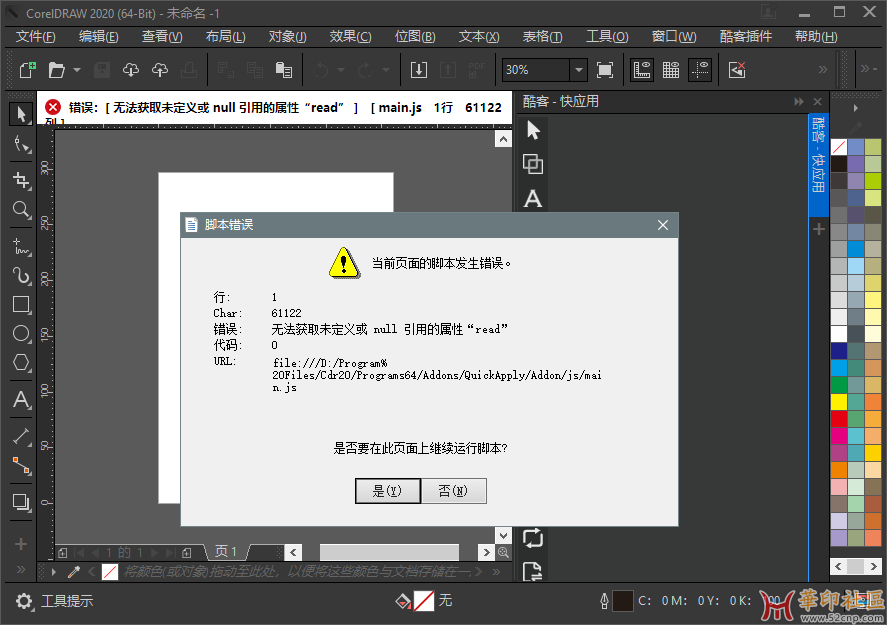Open the 酷客插件 menu

746,37
